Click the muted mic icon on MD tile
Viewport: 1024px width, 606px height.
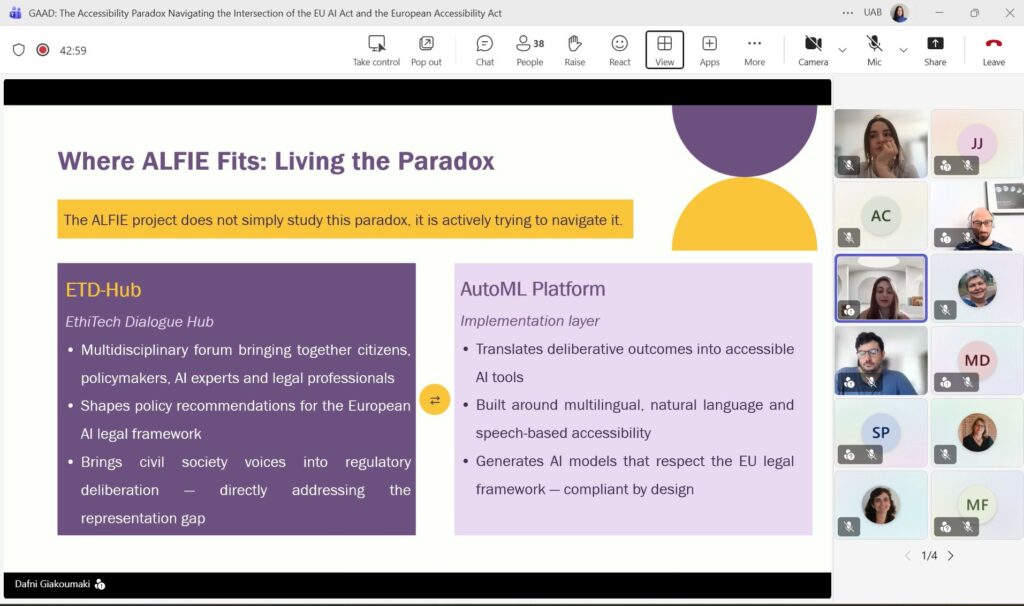tap(967, 383)
